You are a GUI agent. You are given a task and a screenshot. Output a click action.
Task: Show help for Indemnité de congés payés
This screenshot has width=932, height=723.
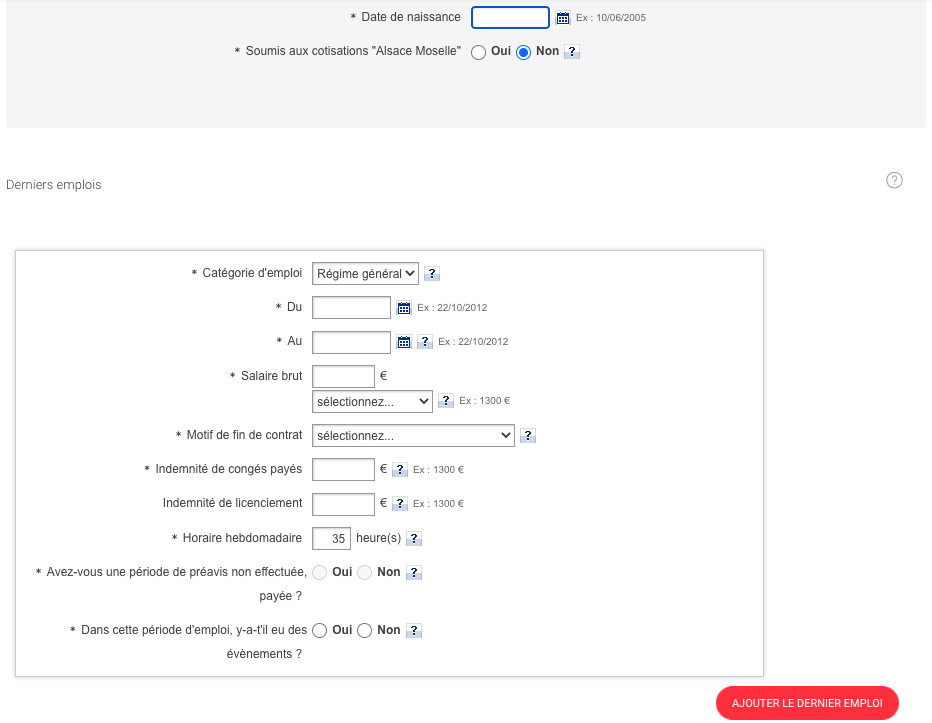point(400,470)
